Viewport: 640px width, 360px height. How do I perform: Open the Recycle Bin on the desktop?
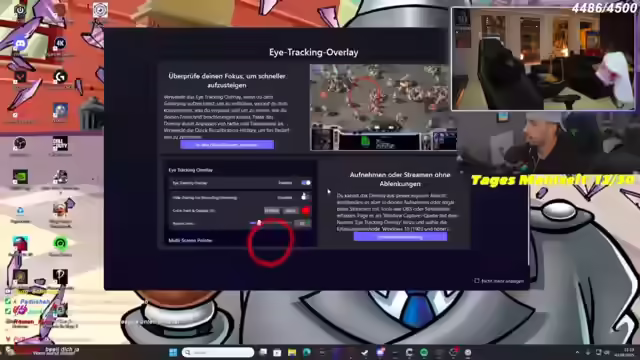(20, 211)
